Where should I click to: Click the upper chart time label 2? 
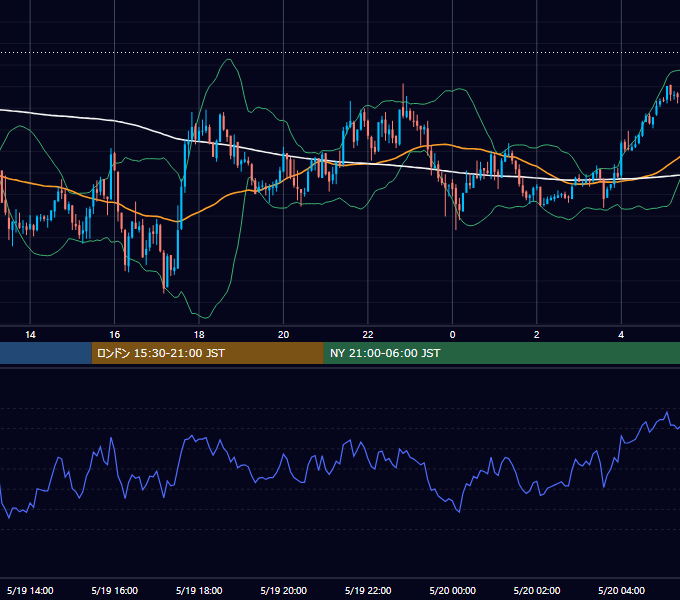pos(536,335)
